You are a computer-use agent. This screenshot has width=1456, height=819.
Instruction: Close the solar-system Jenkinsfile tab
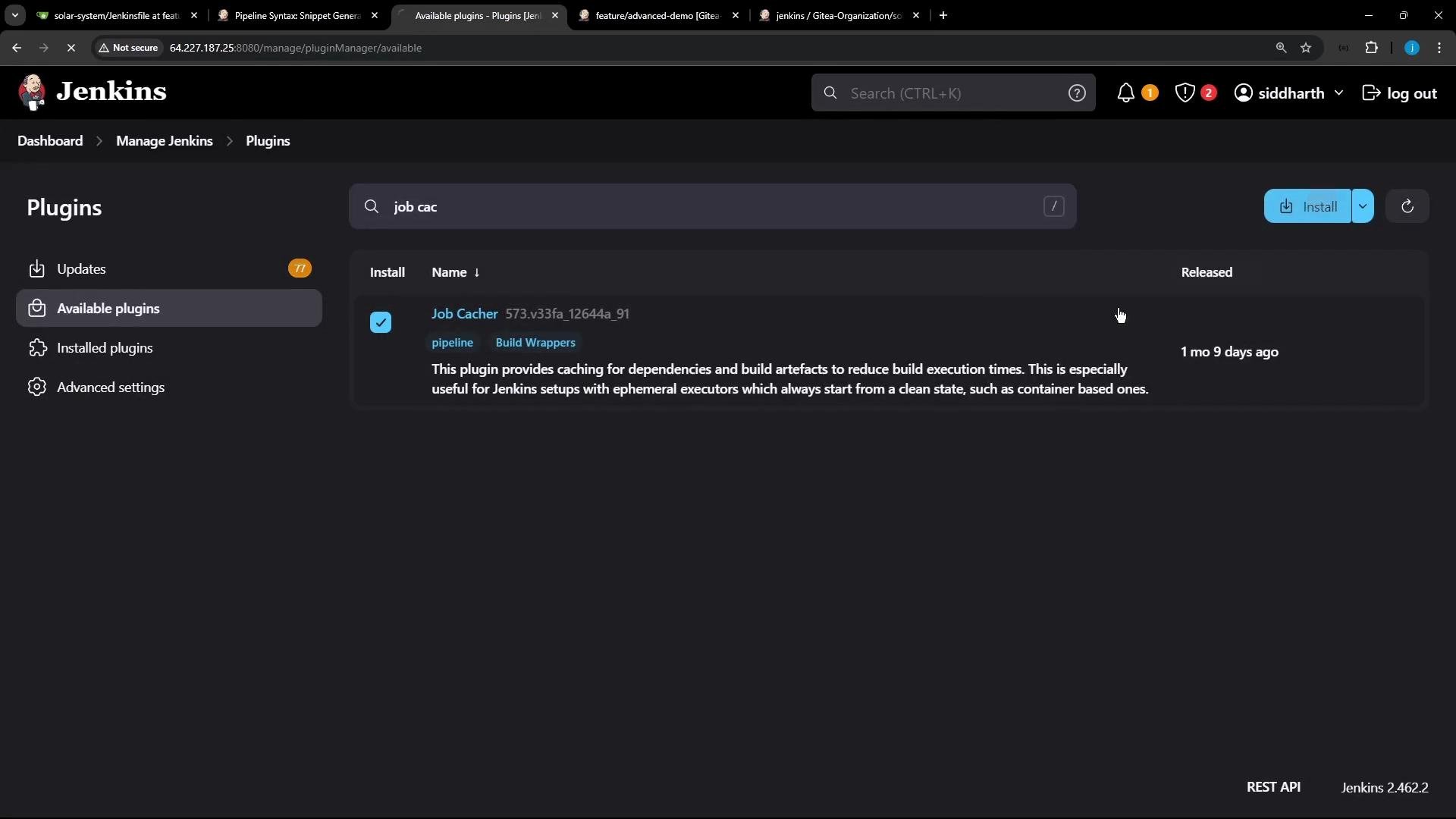click(x=194, y=15)
